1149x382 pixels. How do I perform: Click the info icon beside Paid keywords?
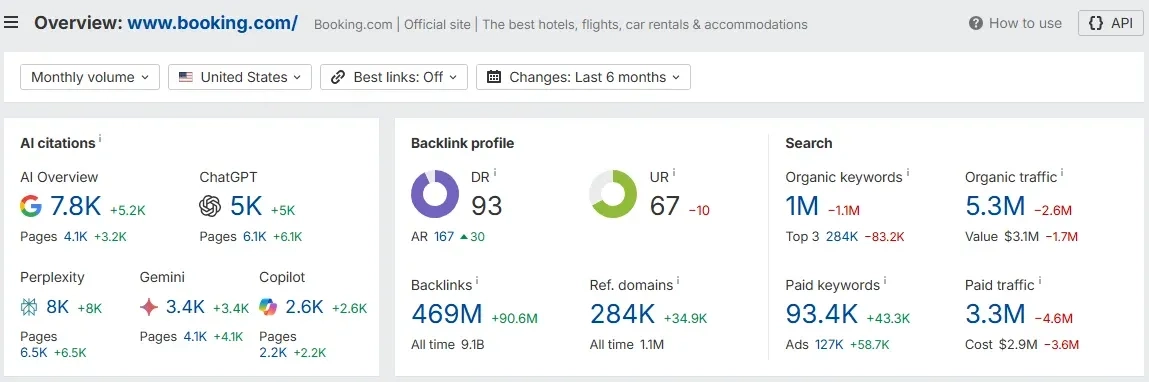tap(885, 280)
